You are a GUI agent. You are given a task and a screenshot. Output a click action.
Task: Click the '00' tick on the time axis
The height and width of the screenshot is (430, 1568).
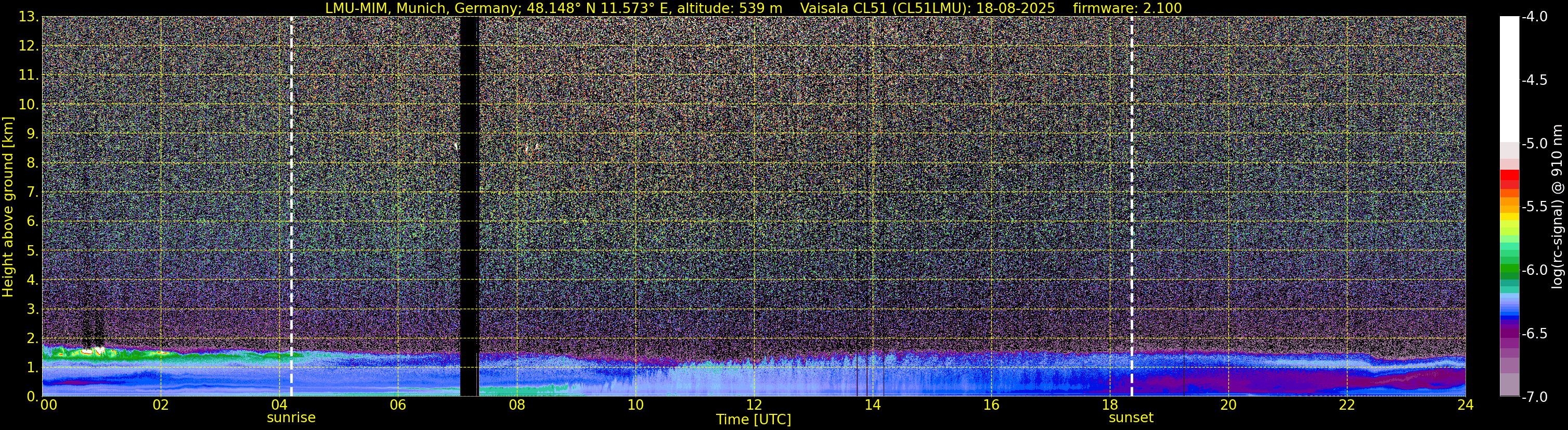[49, 406]
